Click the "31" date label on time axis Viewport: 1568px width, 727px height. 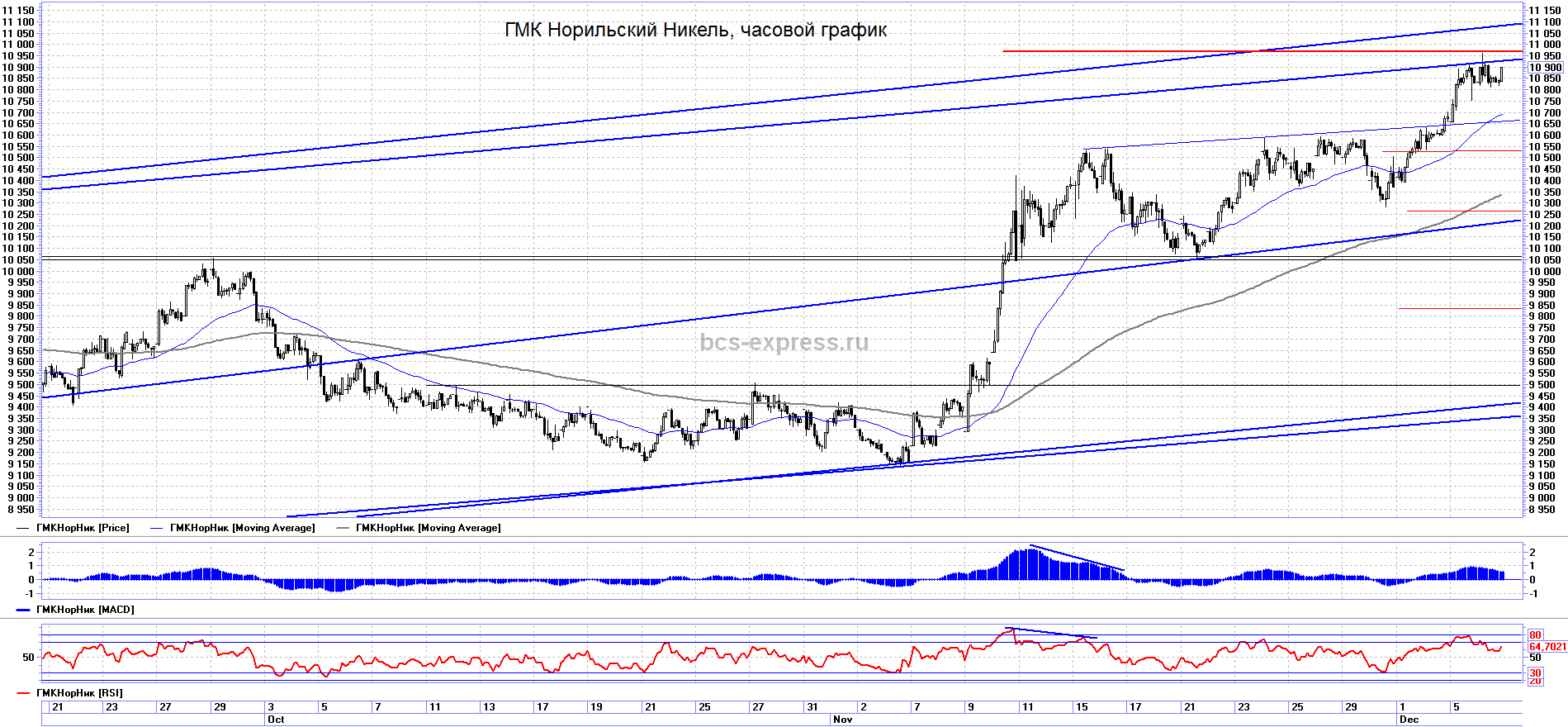(x=812, y=707)
